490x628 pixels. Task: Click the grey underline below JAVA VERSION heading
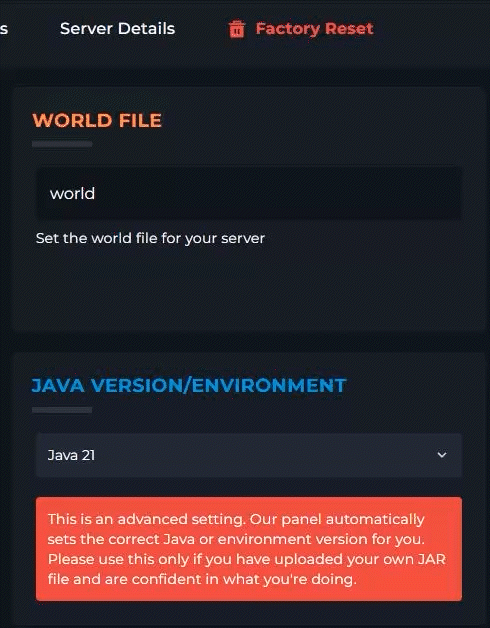(x=62, y=410)
